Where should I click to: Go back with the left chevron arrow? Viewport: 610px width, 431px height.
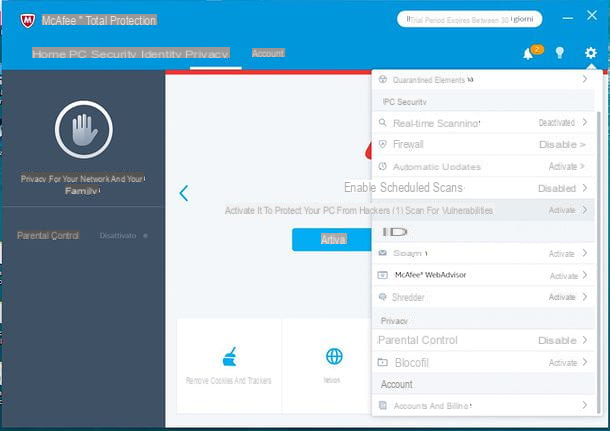point(184,193)
